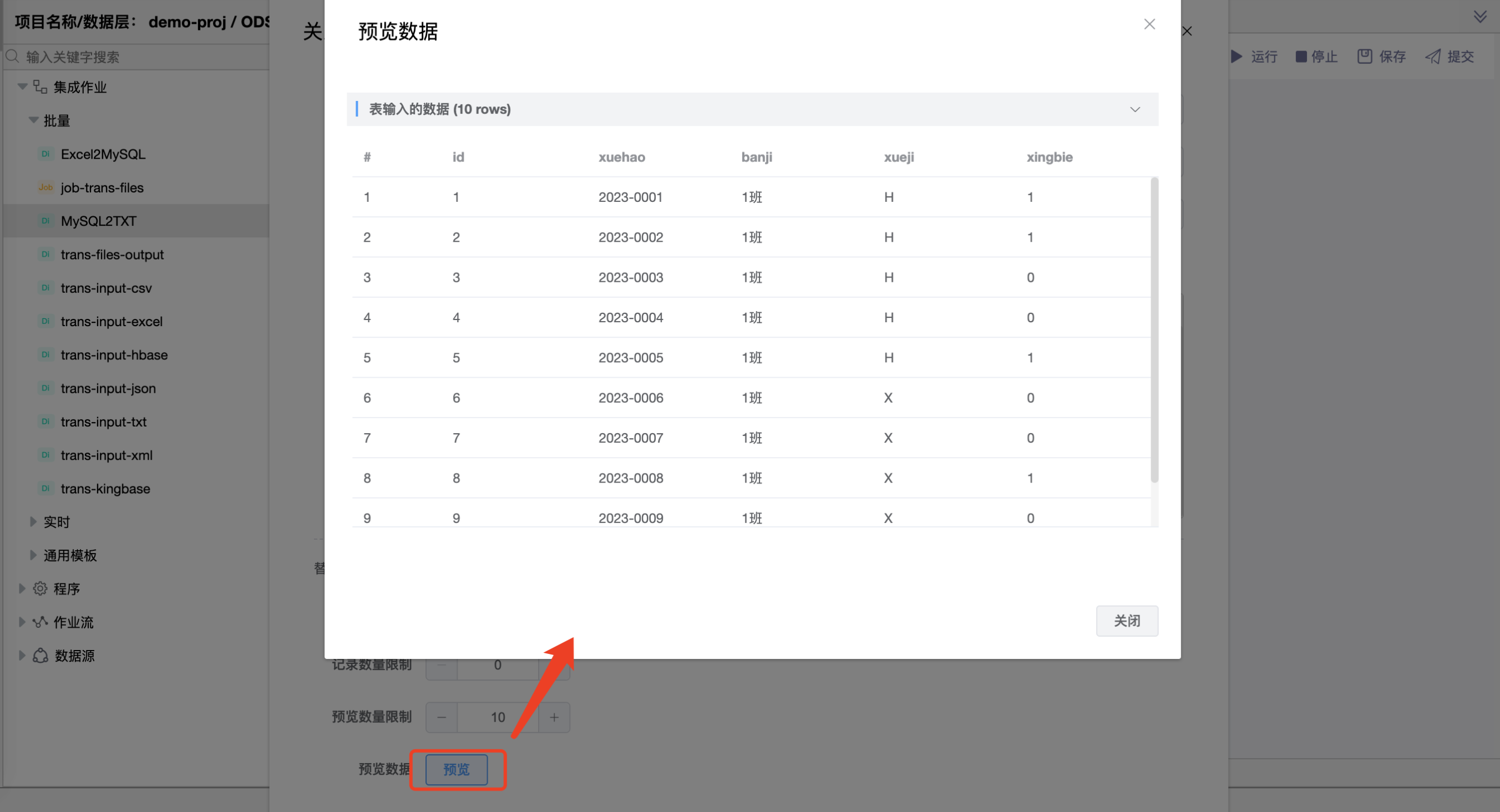This screenshot has width=1500, height=812.
Task: Open the Excel2MySQL job
Action: coord(103,154)
